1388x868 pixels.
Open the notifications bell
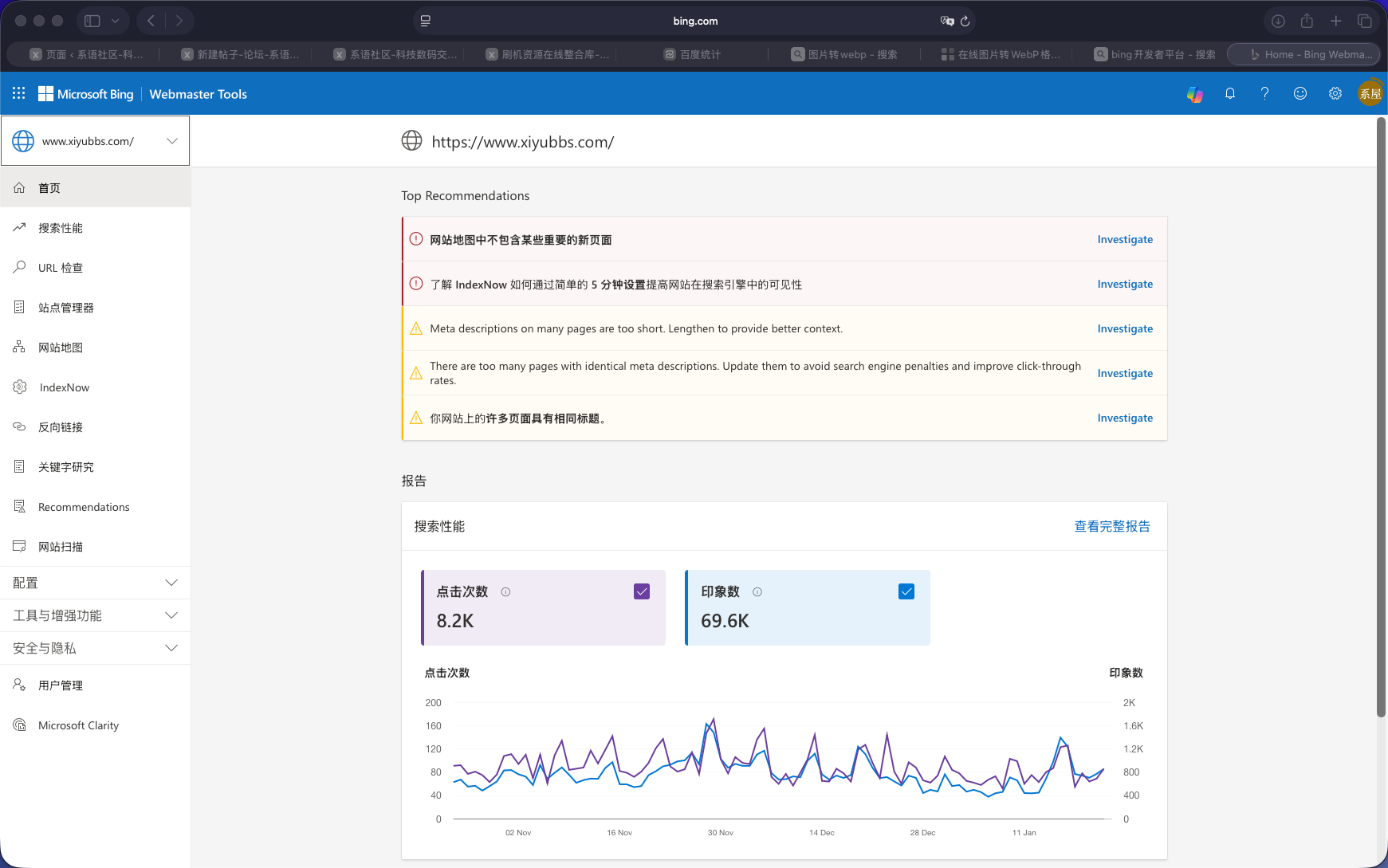1230,94
